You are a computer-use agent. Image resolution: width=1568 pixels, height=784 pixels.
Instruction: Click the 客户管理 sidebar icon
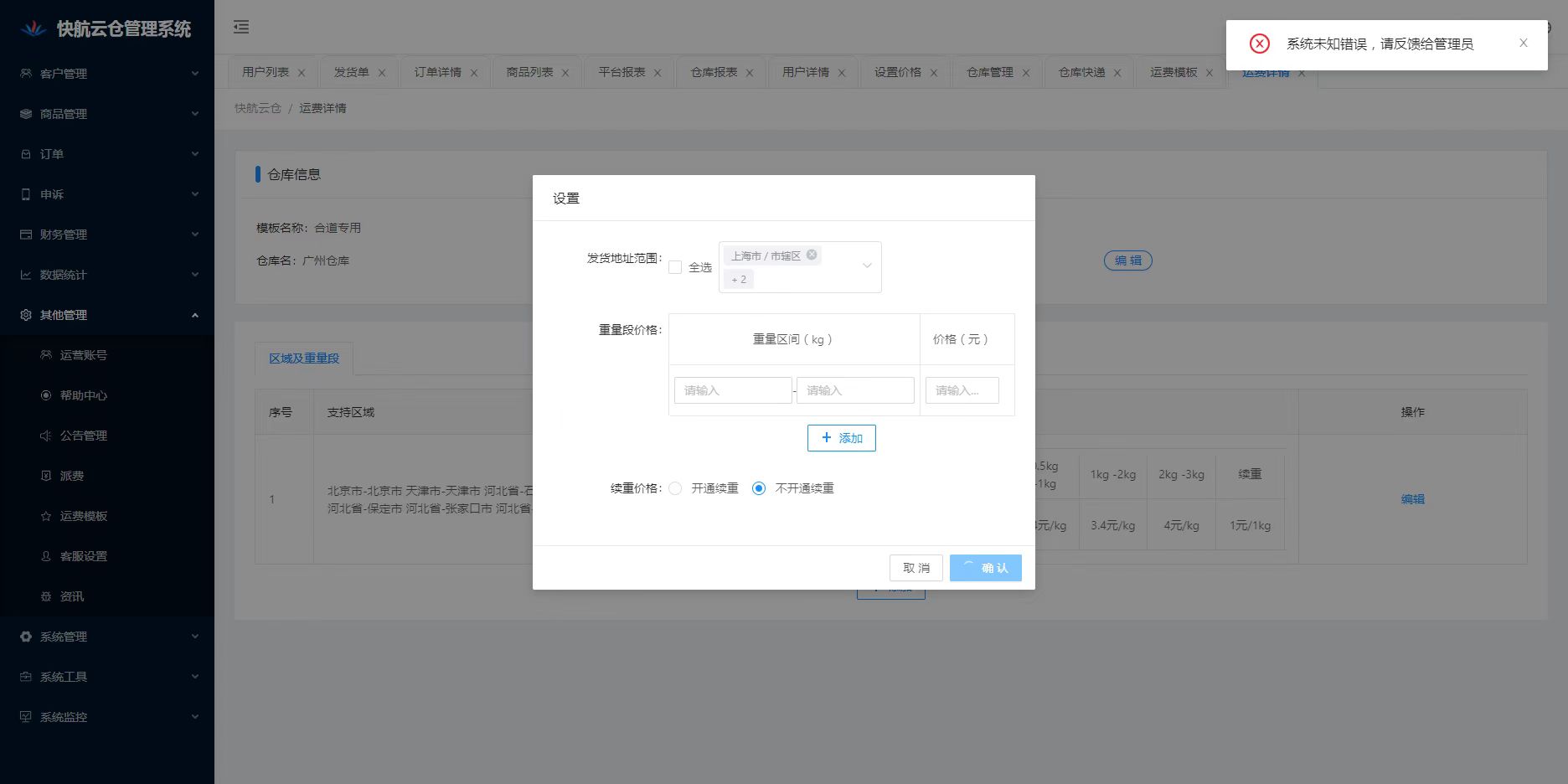[26, 74]
